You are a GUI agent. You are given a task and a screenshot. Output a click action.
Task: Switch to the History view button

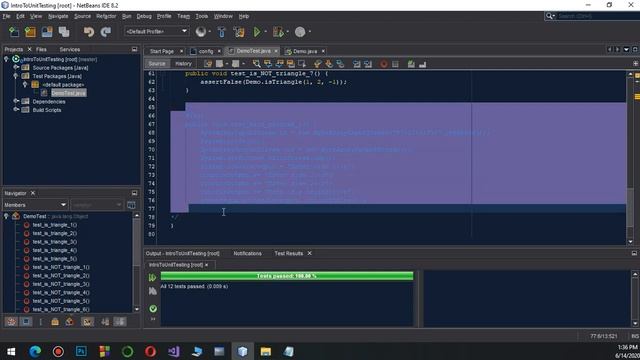coord(183,64)
